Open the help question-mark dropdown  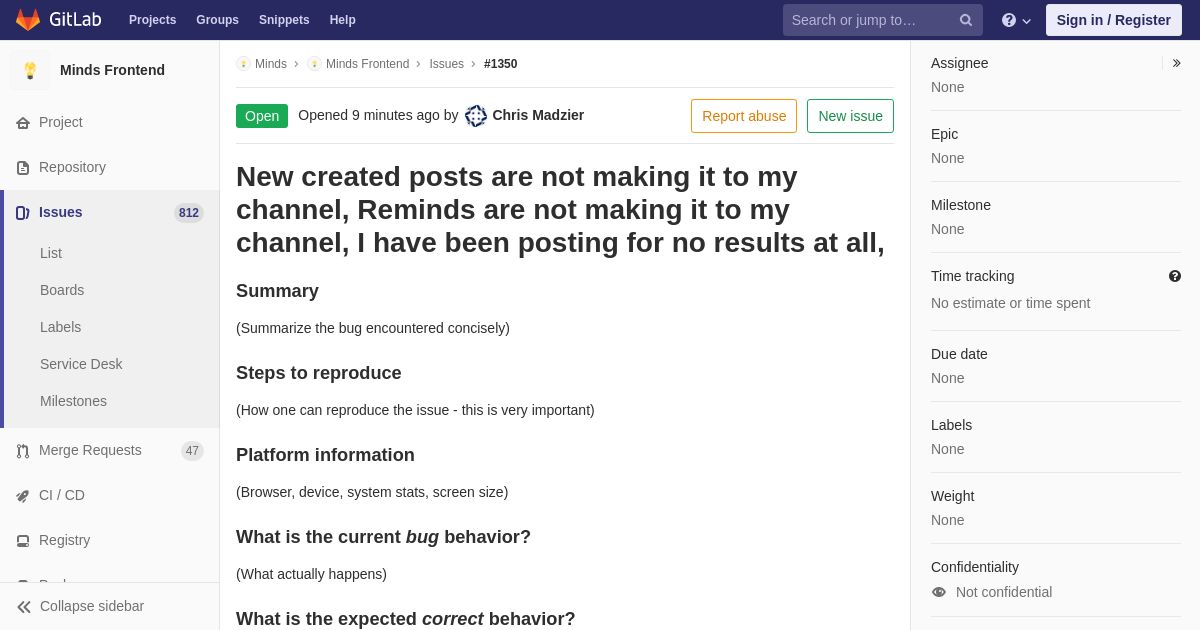(x=1016, y=20)
